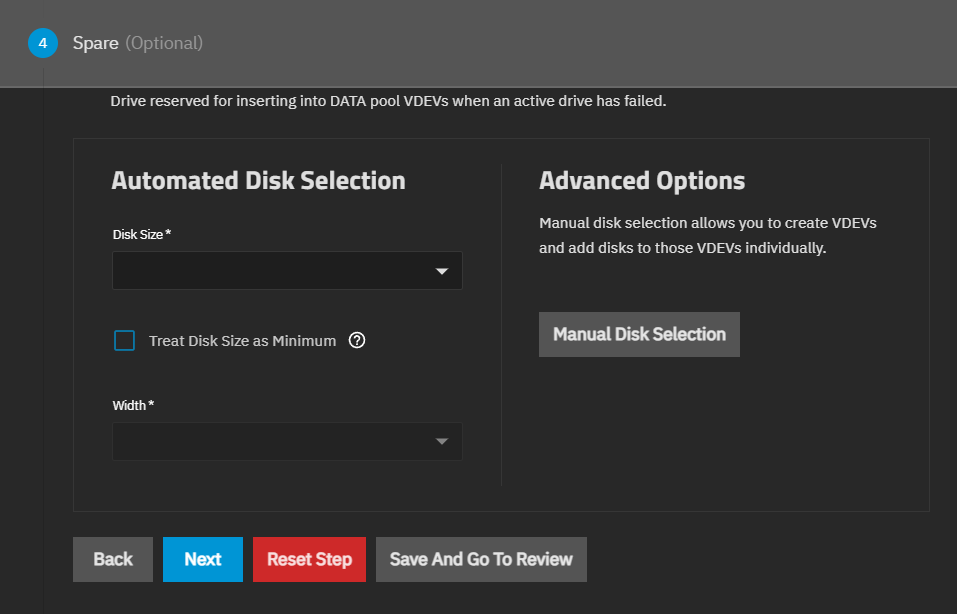Click inside the Disk Size select field

coord(270,271)
